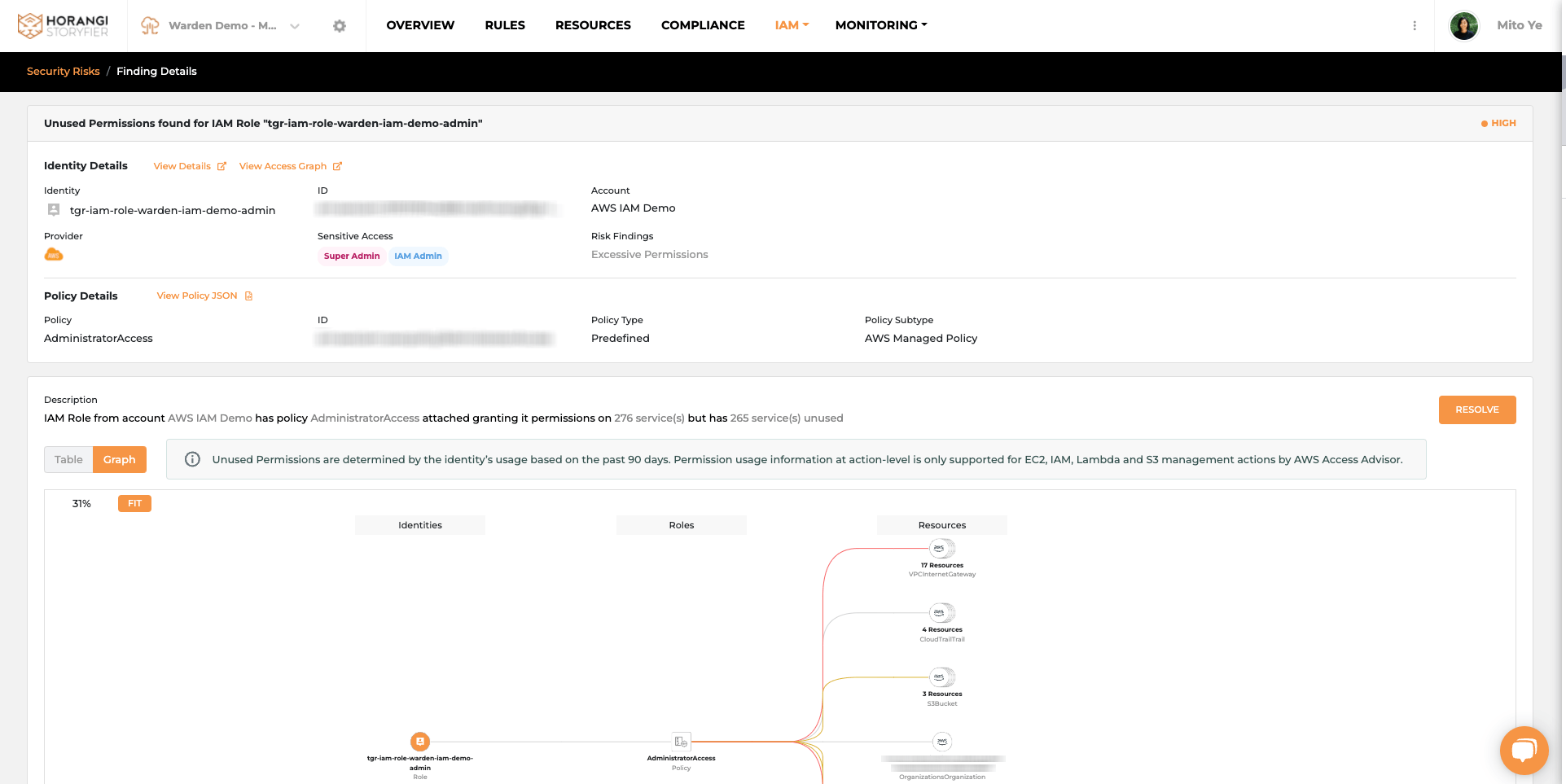This screenshot has width=1566, height=784.
Task: Click the identity role icon beside tgr-iam-role-warden-iam-demo-admin
Action: pos(54,210)
